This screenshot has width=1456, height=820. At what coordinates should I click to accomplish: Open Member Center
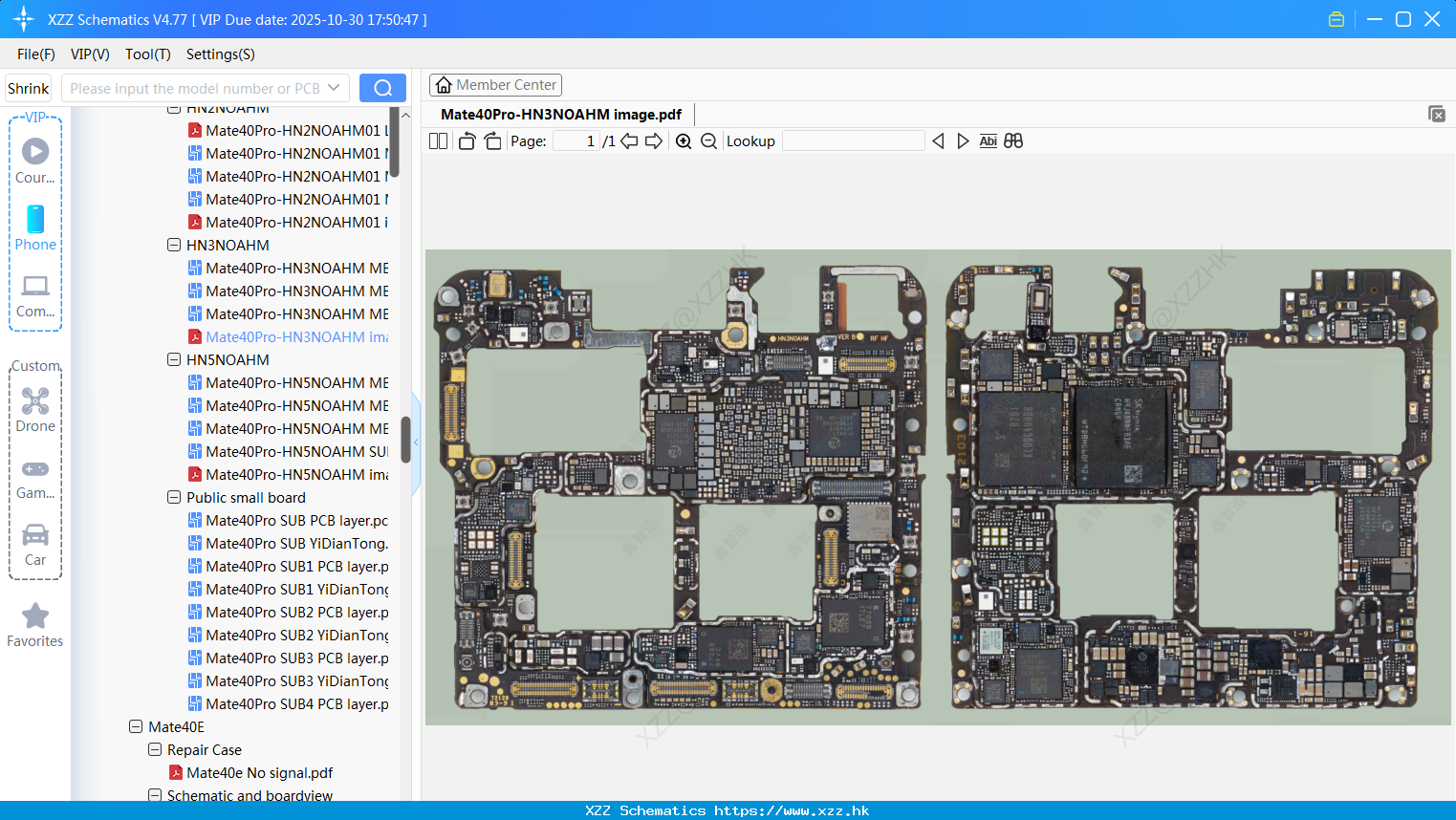495,85
